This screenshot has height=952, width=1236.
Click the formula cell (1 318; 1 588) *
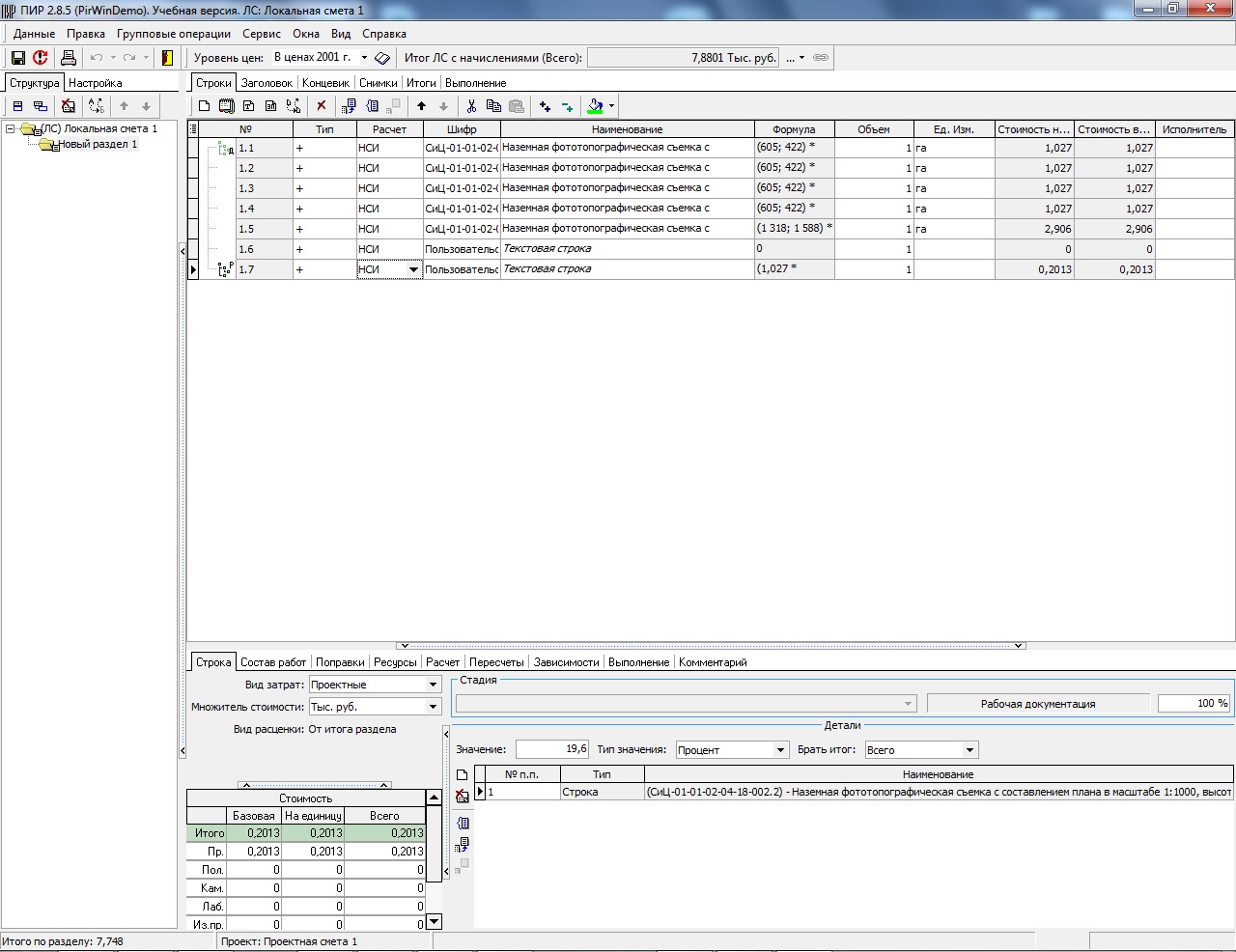[794, 229]
